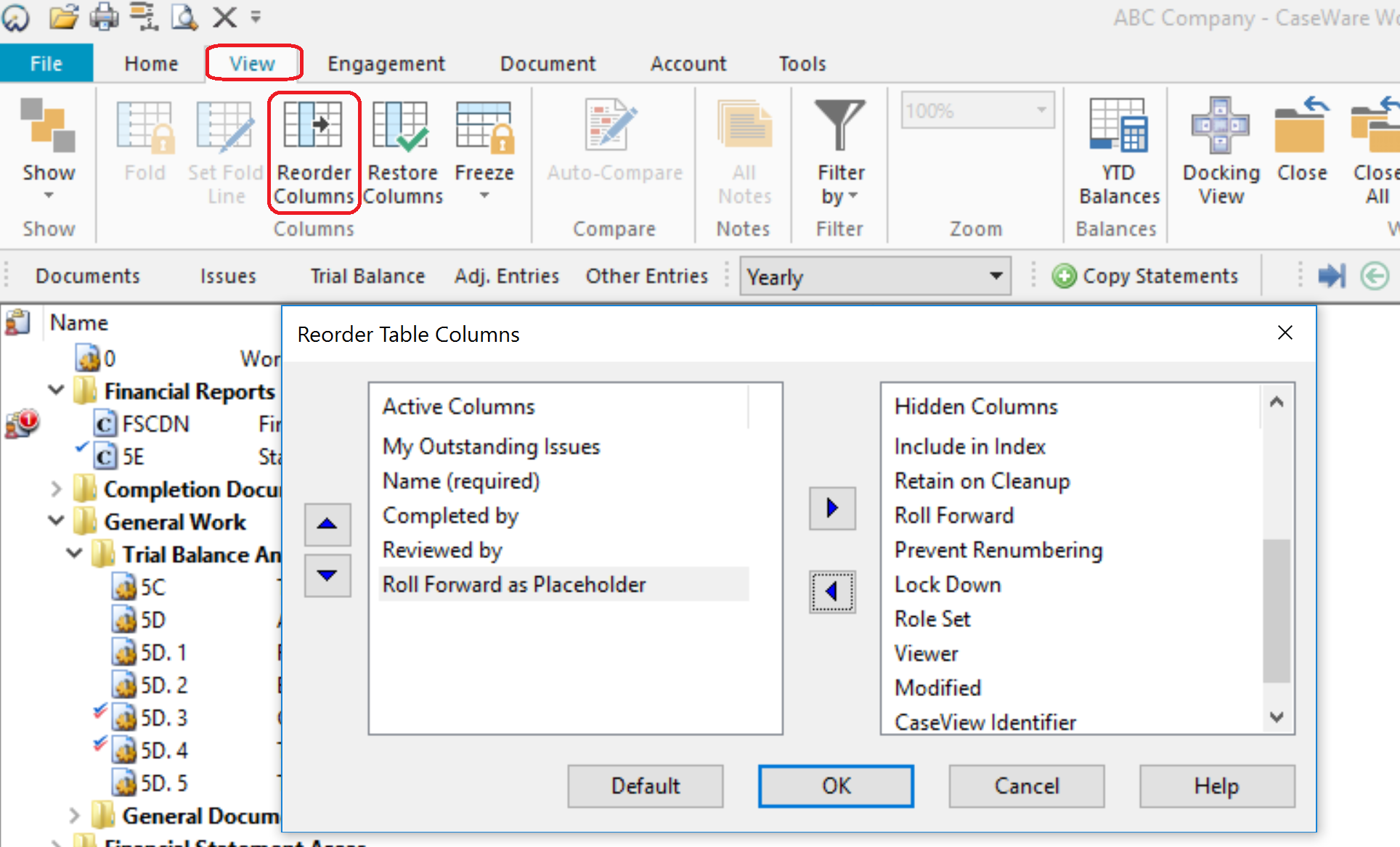Image resolution: width=1400 pixels, height=847 pixels.
Task: Collapse the Financial Reports folder
Action: [x=55, y=390]
